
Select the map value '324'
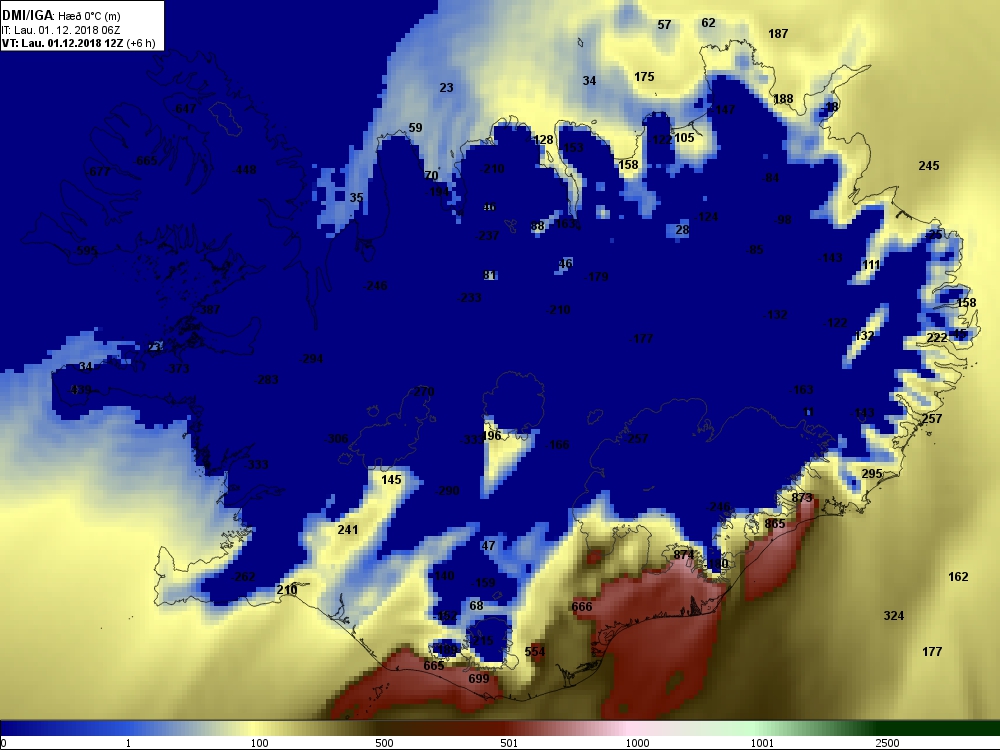pos(893,615)
